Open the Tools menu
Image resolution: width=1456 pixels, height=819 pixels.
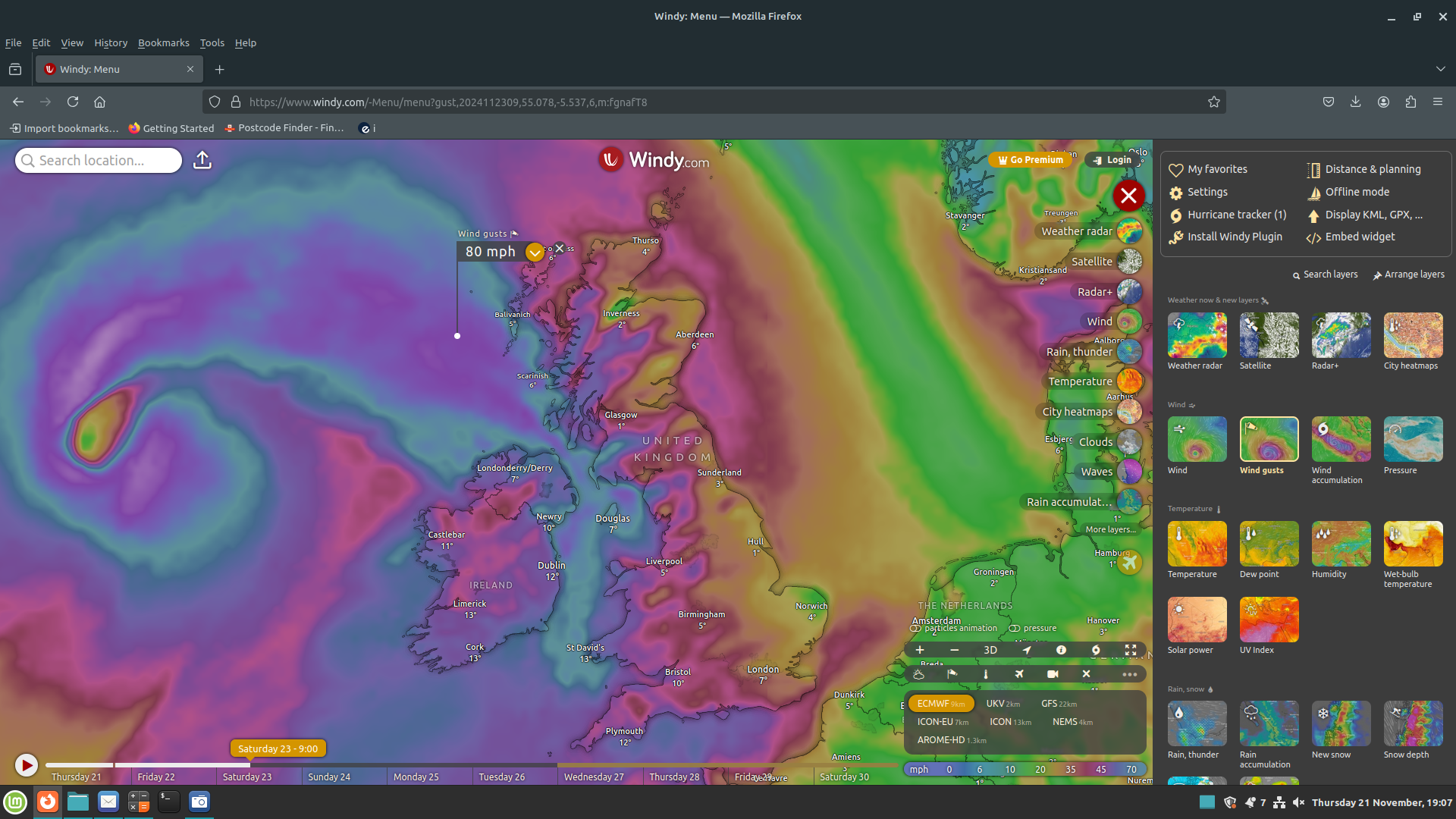(212, 42)
